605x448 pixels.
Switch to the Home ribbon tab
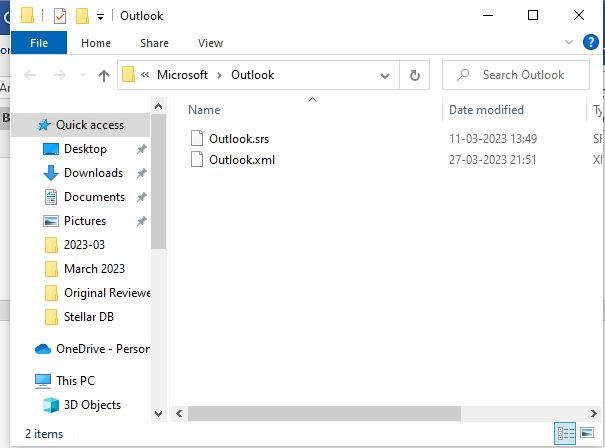coord(96,43)
